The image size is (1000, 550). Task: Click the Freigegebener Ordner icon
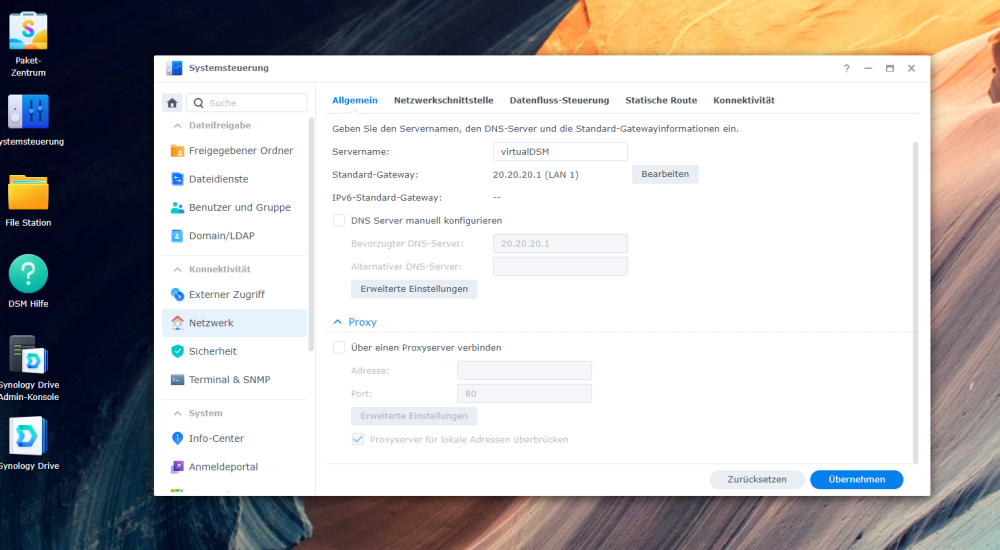(177, 151)
